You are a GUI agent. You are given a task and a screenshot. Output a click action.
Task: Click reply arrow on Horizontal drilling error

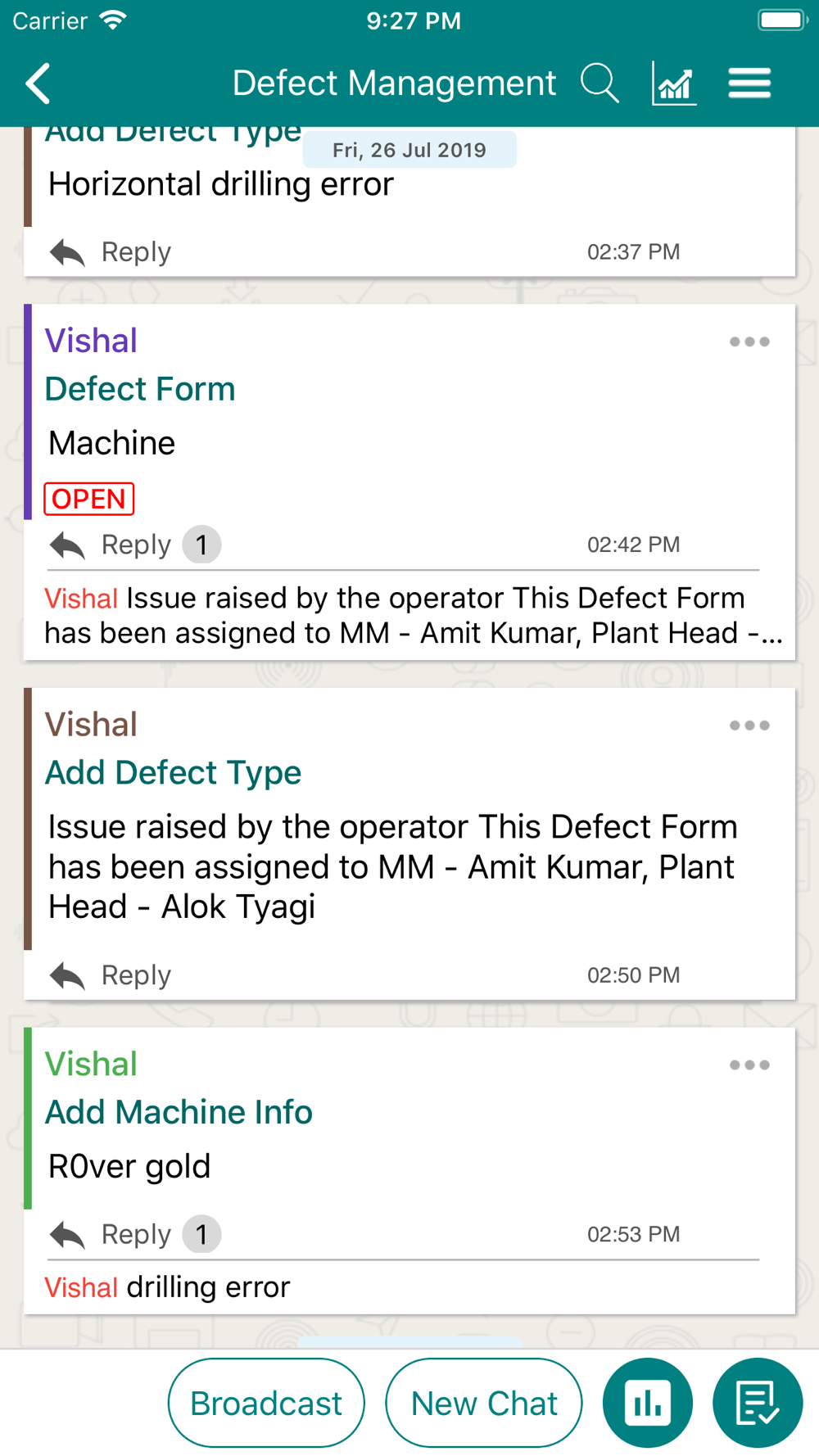(x=67, y=252)
